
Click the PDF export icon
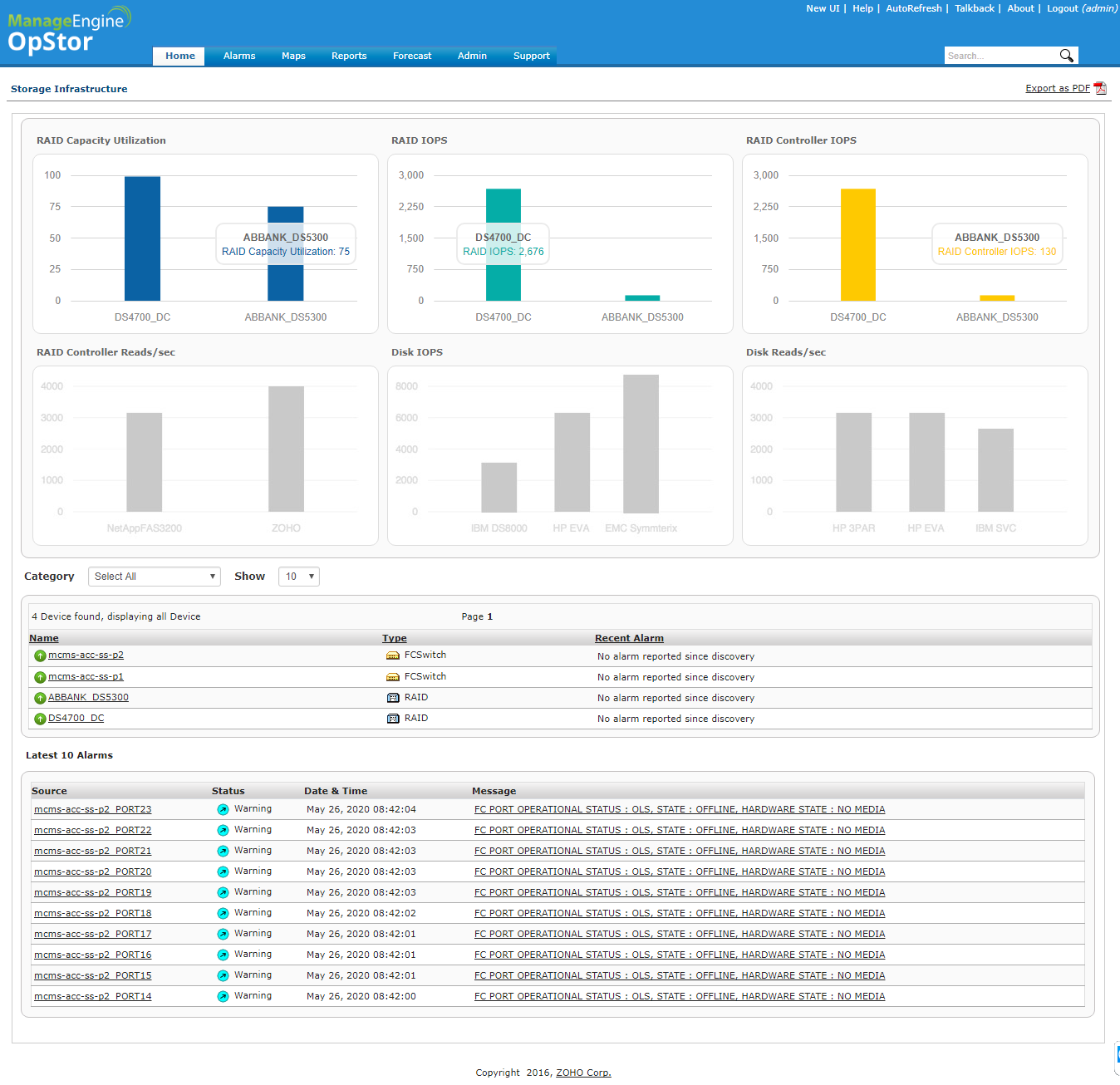1100,88
